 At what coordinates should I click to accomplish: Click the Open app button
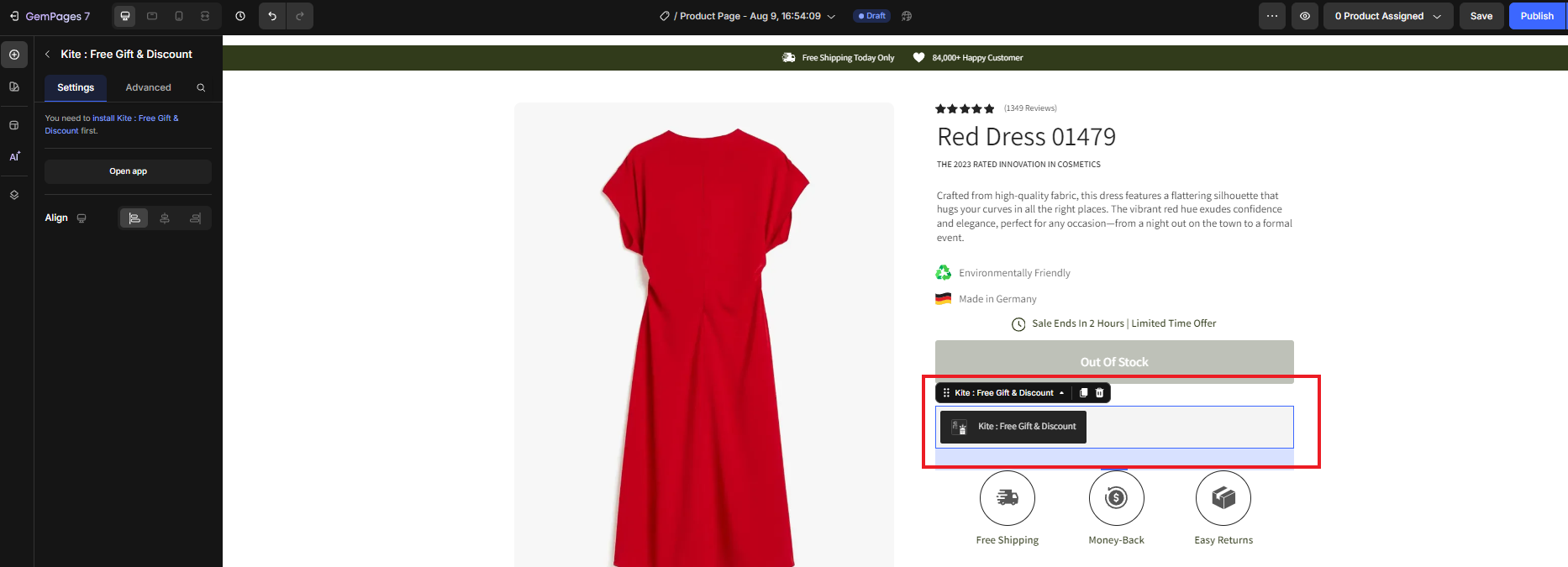click(128, 171)
